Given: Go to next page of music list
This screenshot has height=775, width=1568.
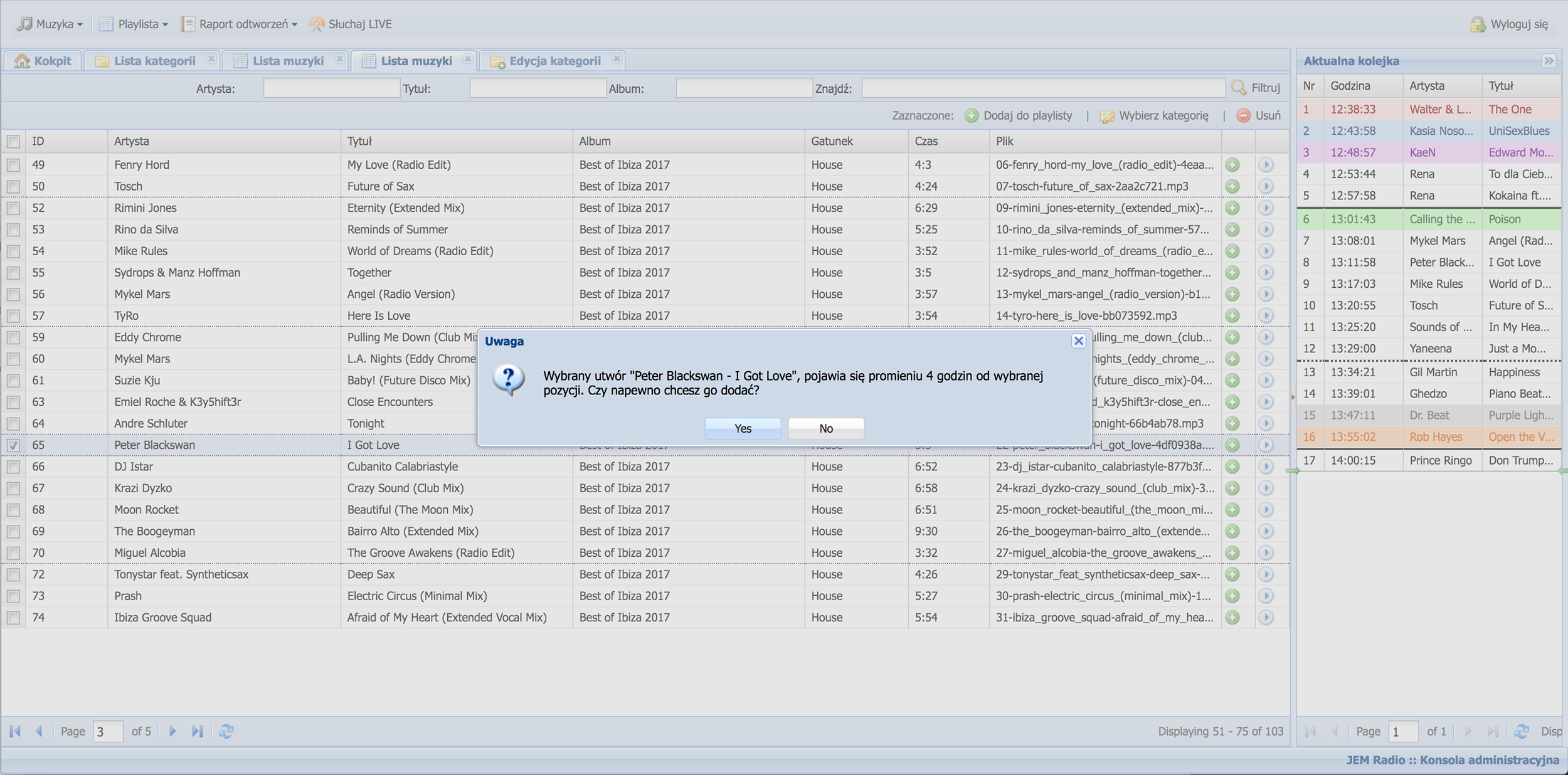Looking at the screenshot, I should coord(172,731).
